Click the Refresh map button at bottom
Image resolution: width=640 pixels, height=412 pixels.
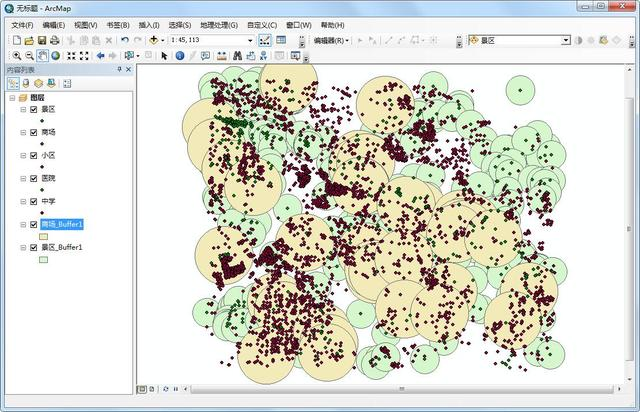(165, 389)
